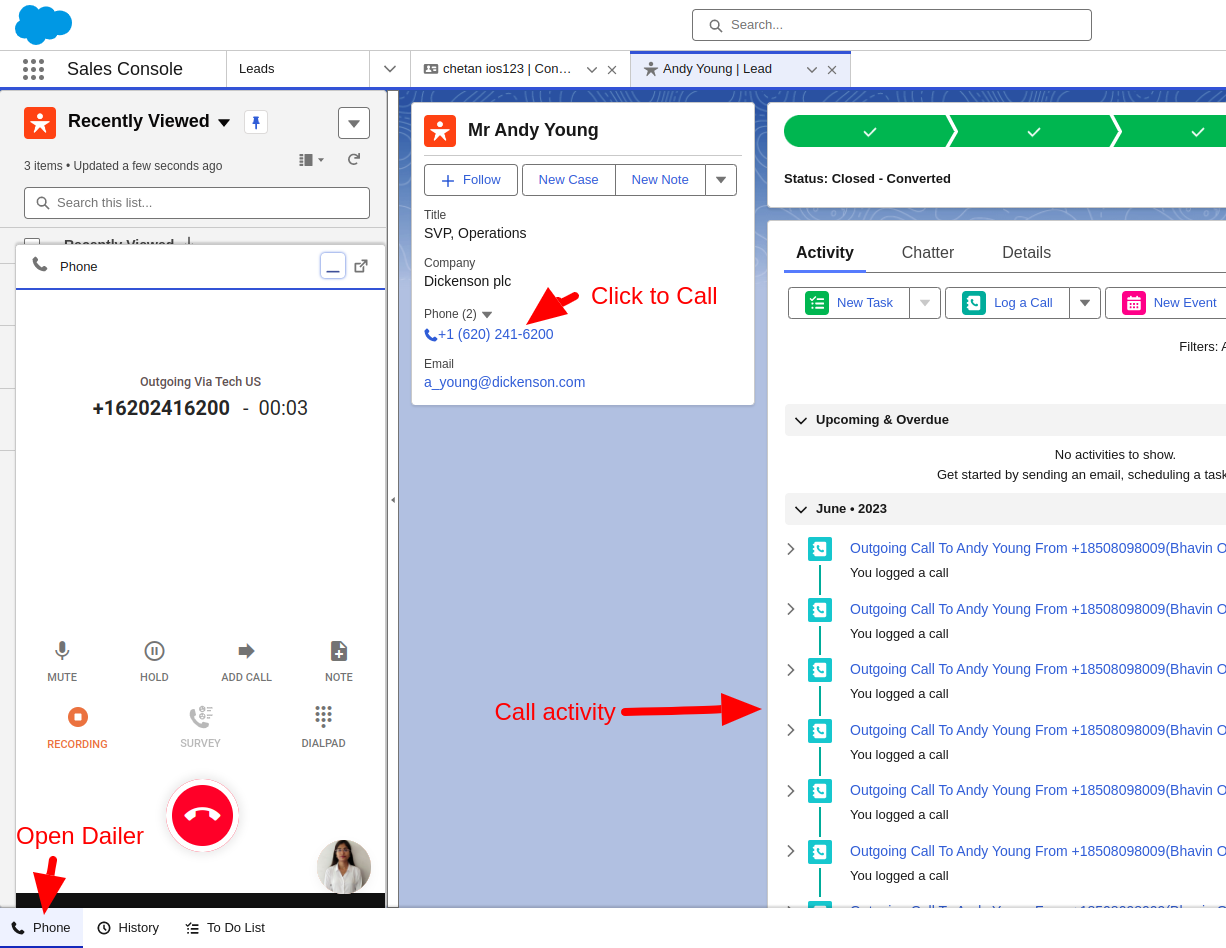Click Add Call in the dialer

click(x=246, y=662)
